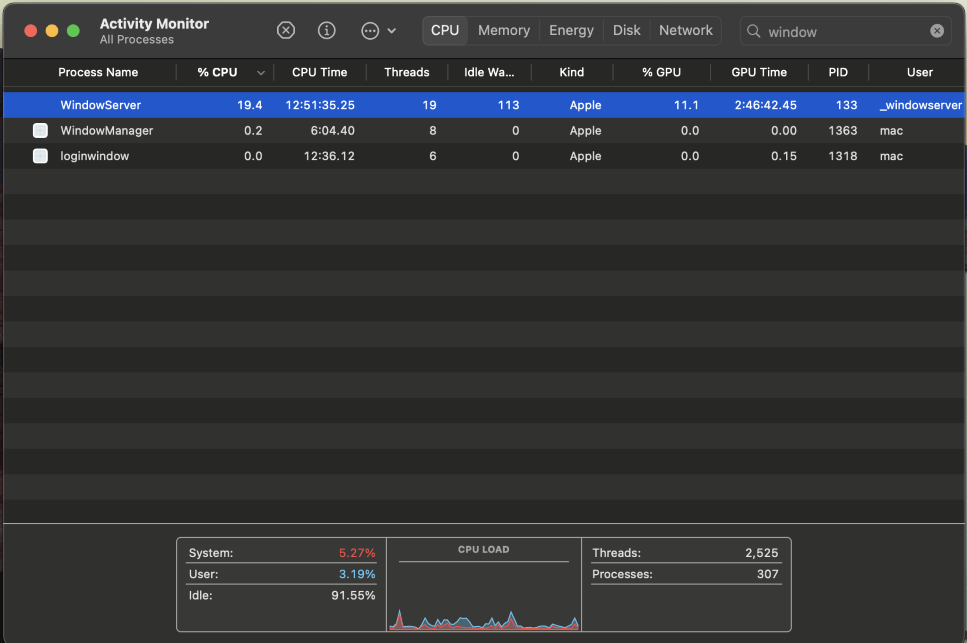Sort by Idle Wake Ups column
967x643 pixels.
(x=489, y=72)
